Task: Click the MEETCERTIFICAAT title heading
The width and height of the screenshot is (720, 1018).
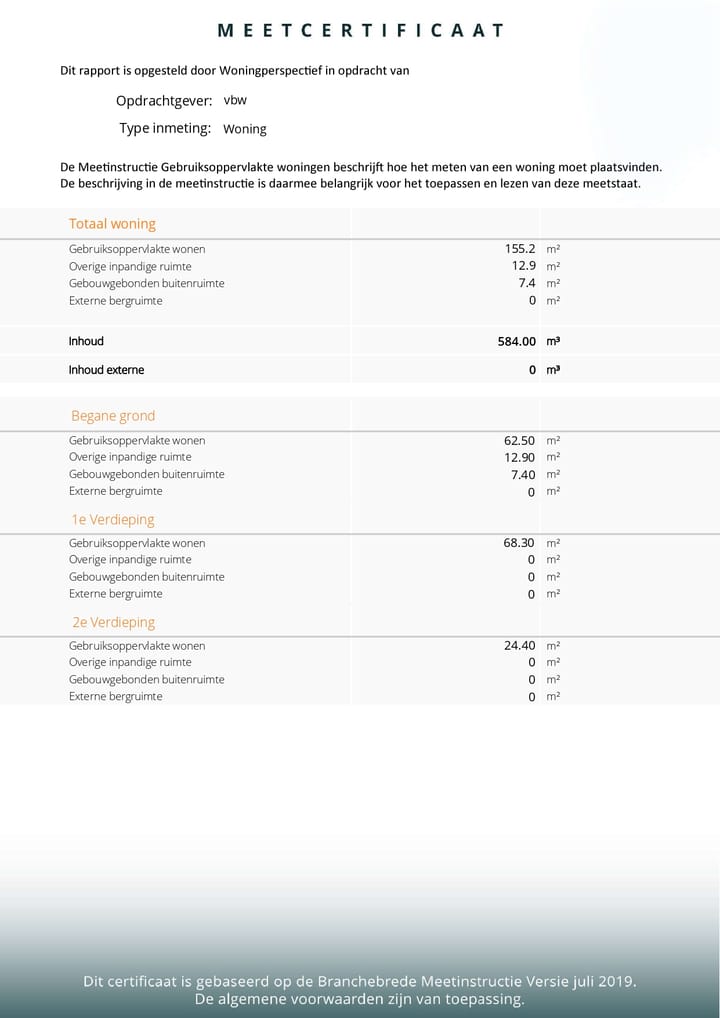Action: 360,31
